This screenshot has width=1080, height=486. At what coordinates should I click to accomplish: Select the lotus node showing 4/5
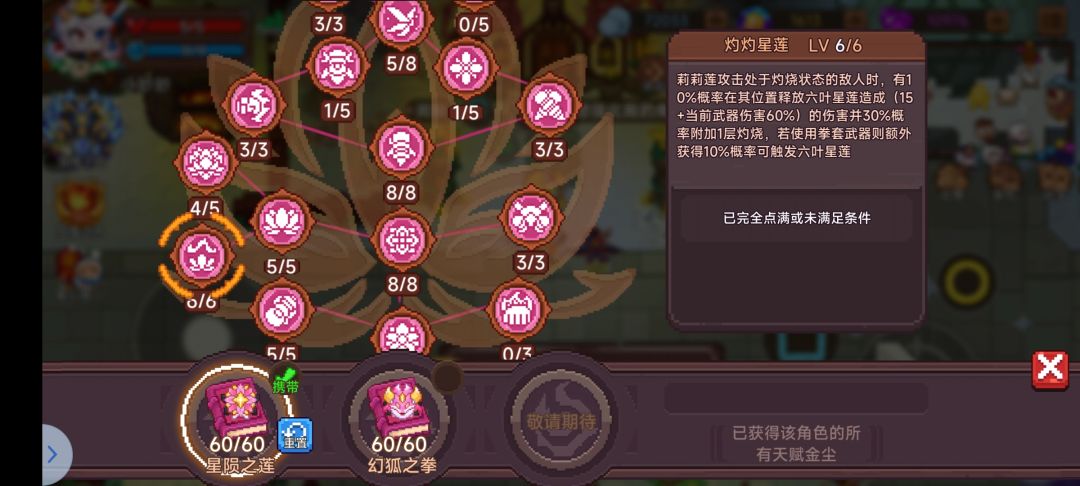click(x=206, y=164)
